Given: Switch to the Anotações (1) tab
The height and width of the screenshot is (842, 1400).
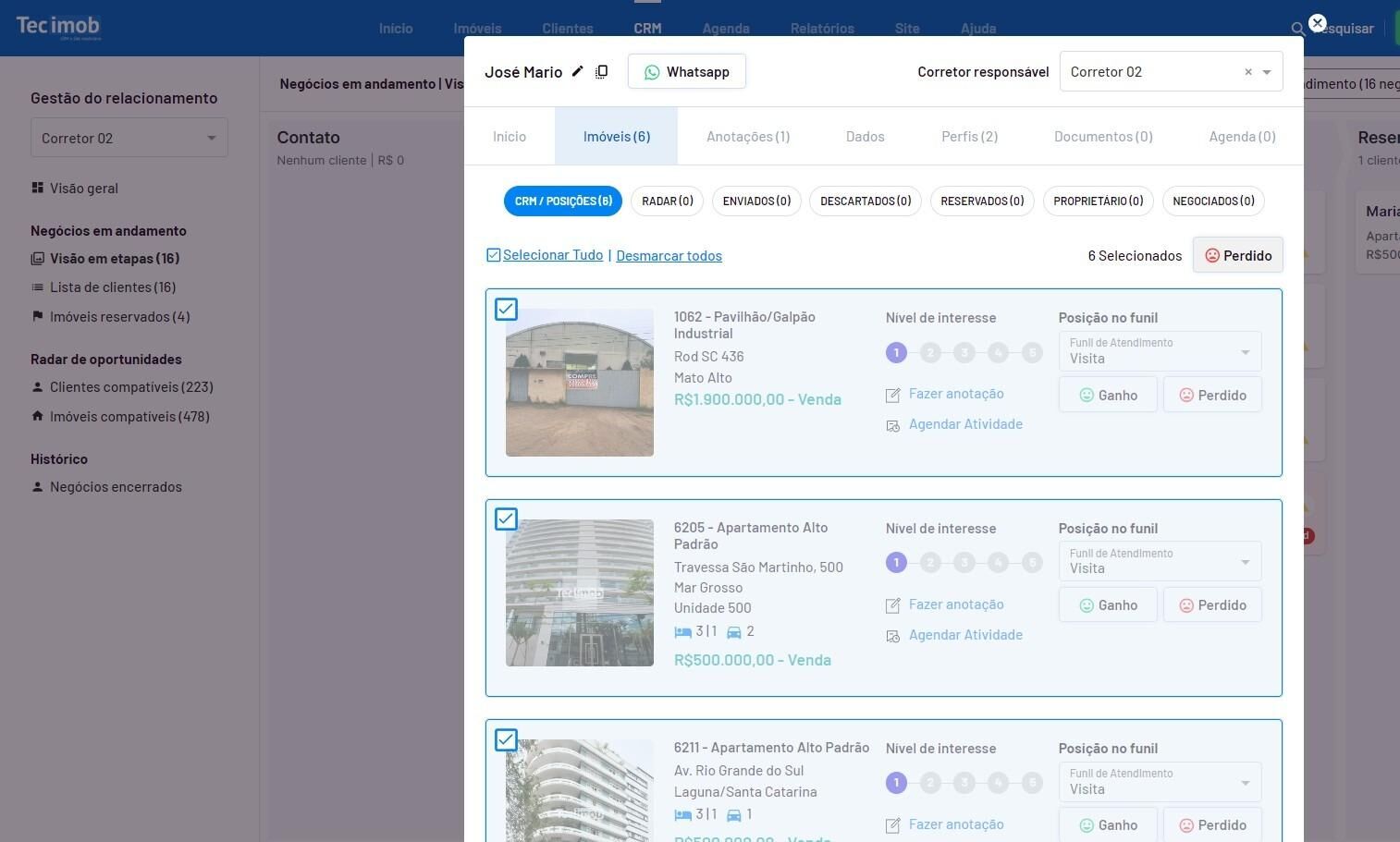Looking at the screenshot, I should (x=747, y=137).
